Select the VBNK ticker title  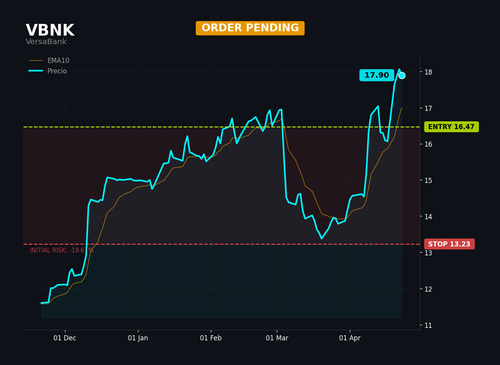(50, 30)
